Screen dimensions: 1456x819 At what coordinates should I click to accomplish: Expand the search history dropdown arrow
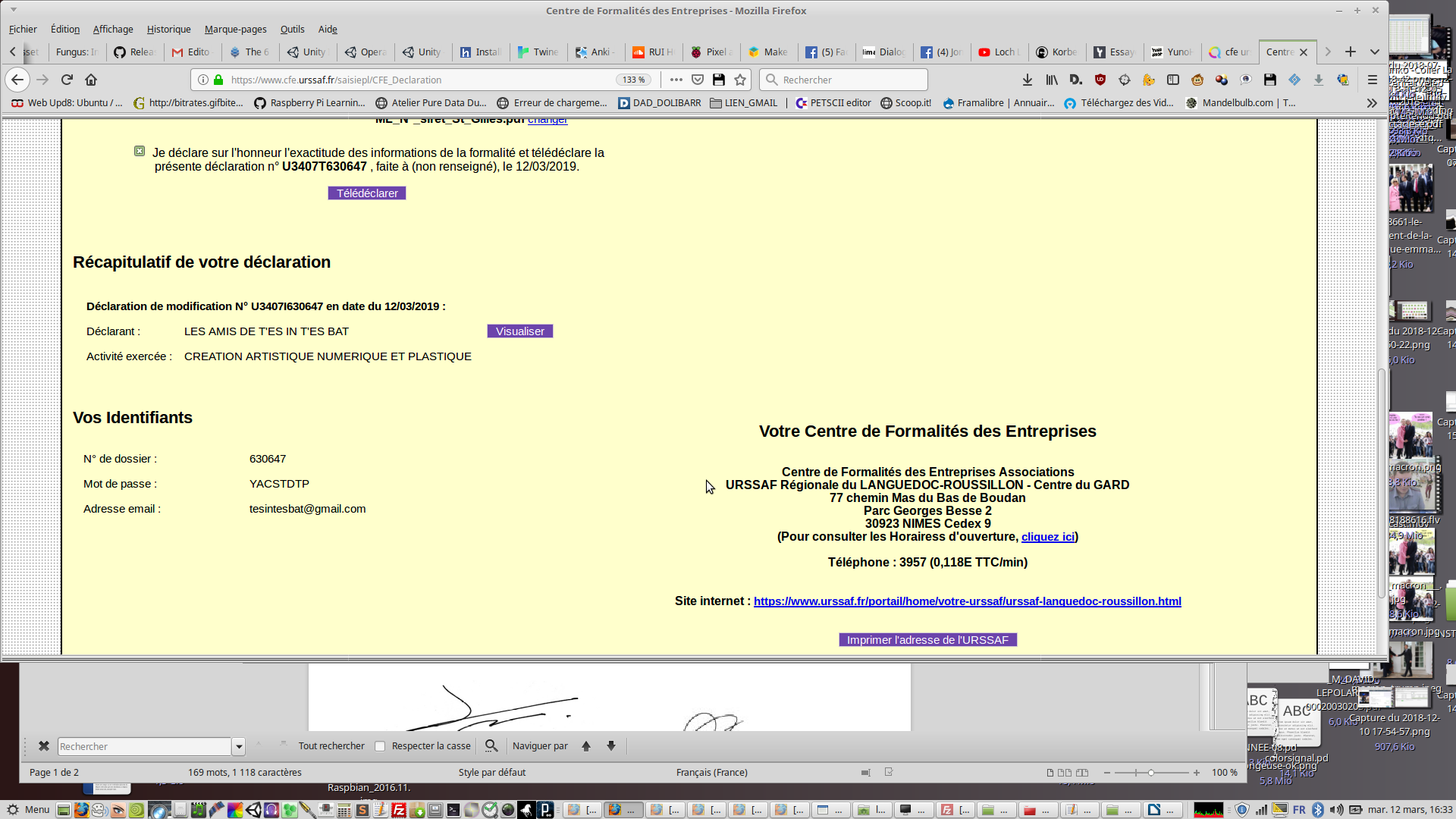tap(239, 746)
